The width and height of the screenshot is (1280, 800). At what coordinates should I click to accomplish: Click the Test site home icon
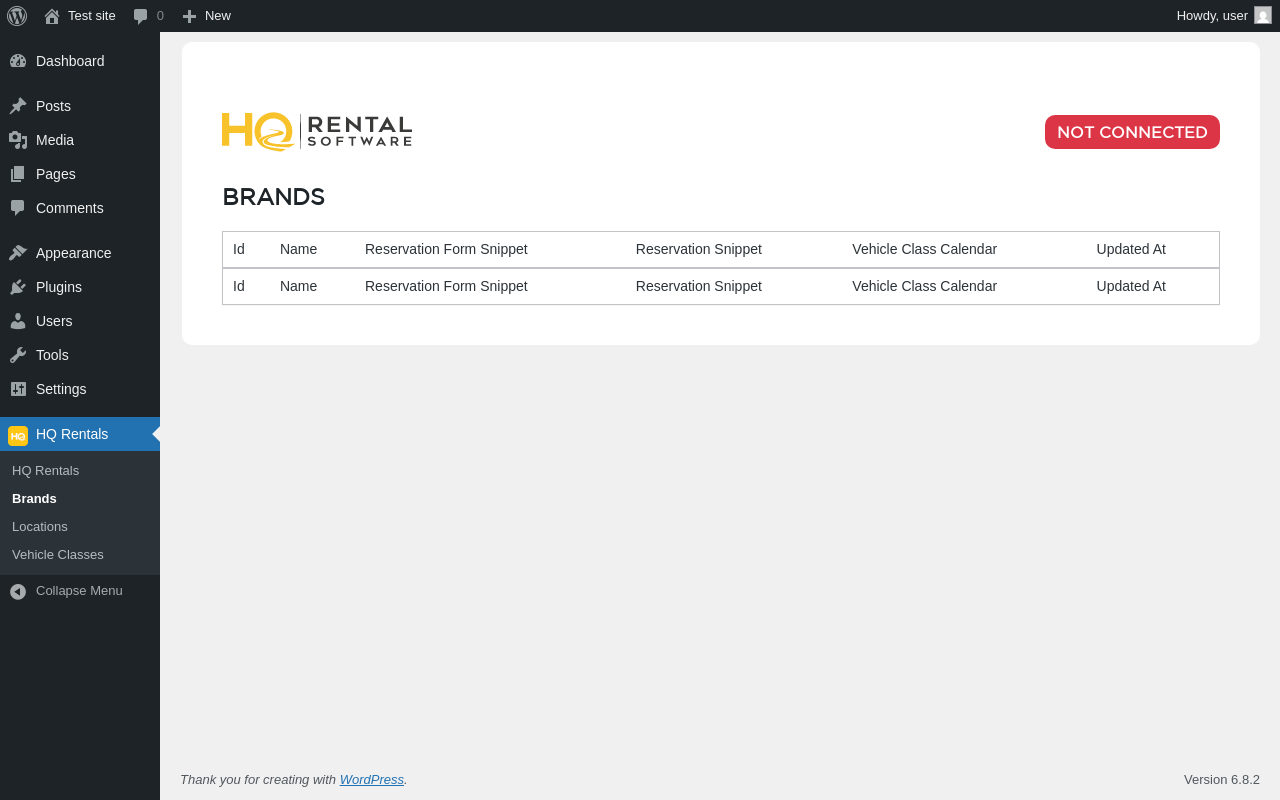(x=52, y=16)
